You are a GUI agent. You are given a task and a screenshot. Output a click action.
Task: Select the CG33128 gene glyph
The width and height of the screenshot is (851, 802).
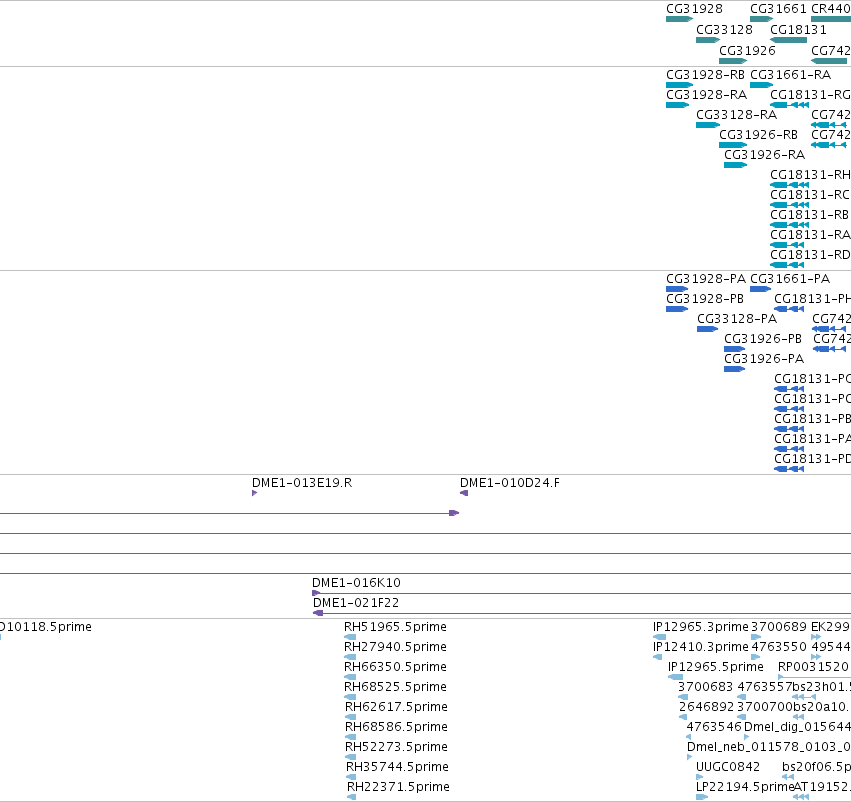(708, 40)
